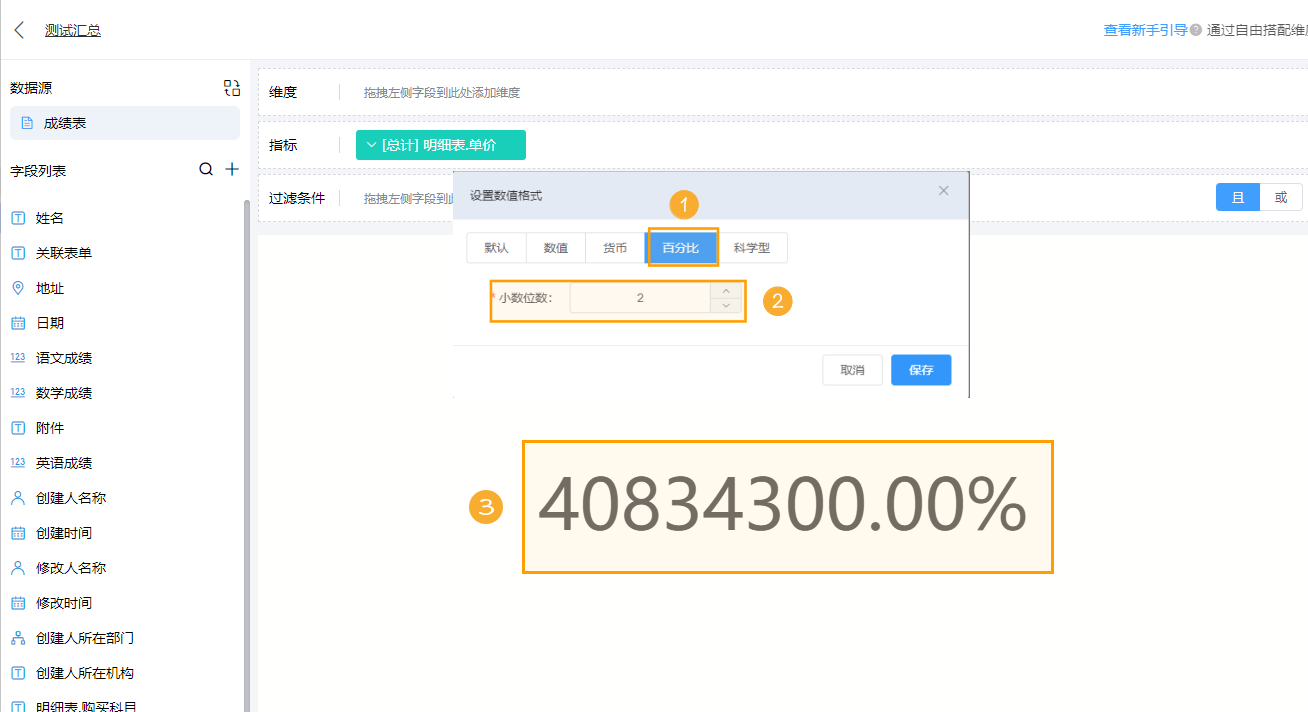This screenshot has width=1308, height=712.
Task: Open field list search icon
Action: click(206, 170)
